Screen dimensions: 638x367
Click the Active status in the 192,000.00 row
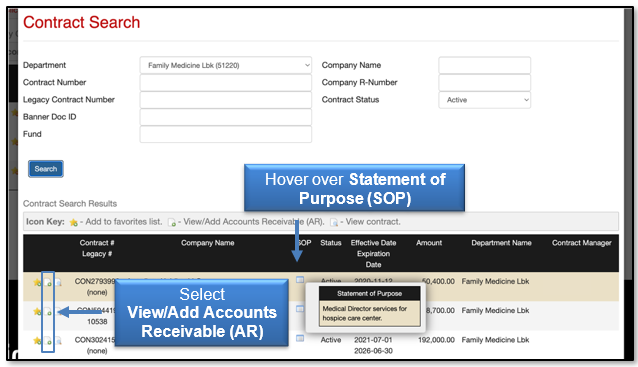tap(331, 340)
